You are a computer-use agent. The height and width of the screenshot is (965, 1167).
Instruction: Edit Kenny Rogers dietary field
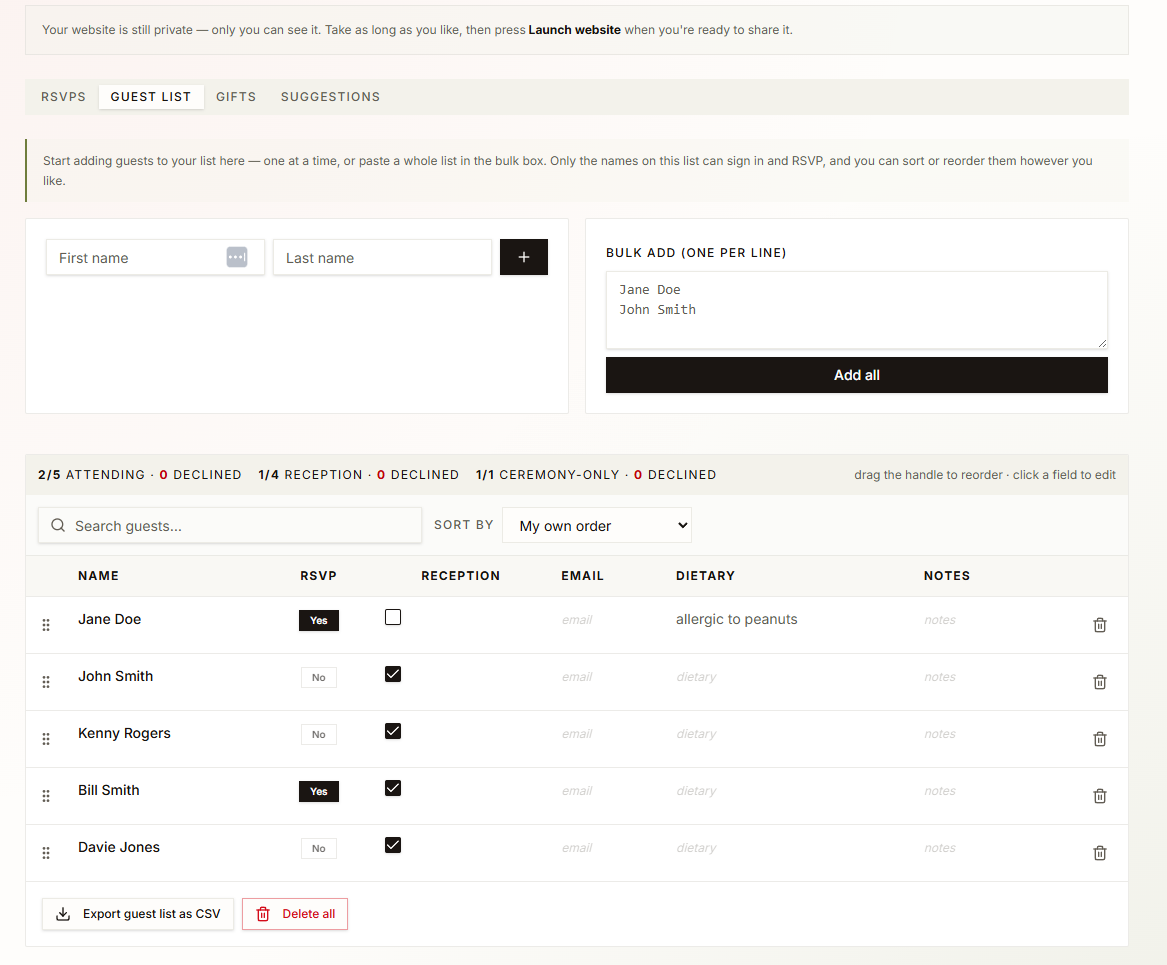[696, 734]
